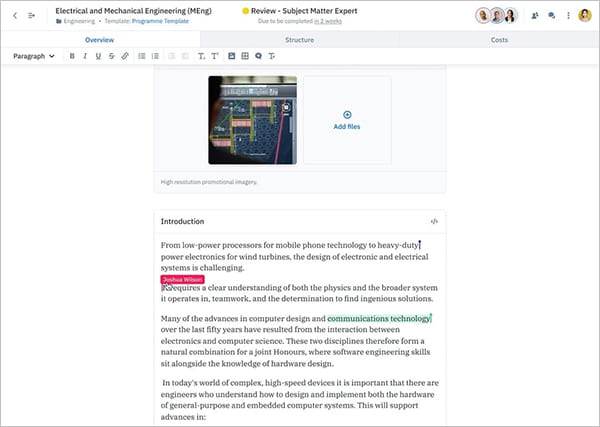Click the 'High resolution promotional imagery' caption

209,182
